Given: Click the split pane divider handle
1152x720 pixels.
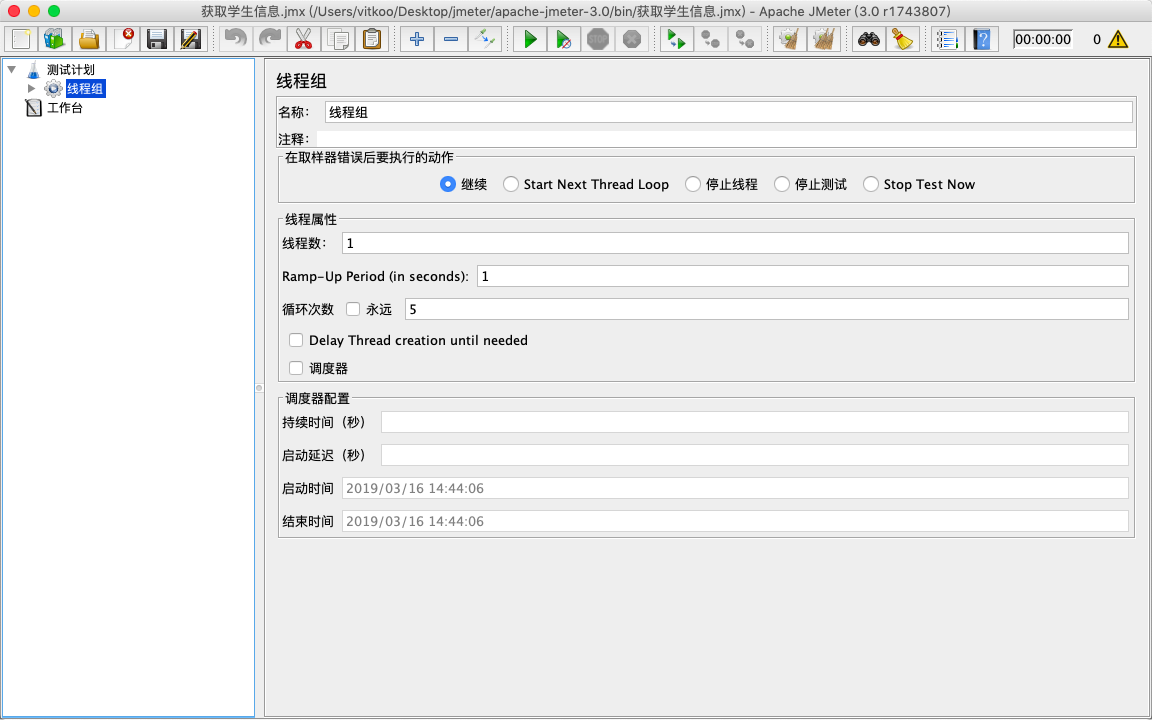Looking at the screenshot, I should 259,388.
